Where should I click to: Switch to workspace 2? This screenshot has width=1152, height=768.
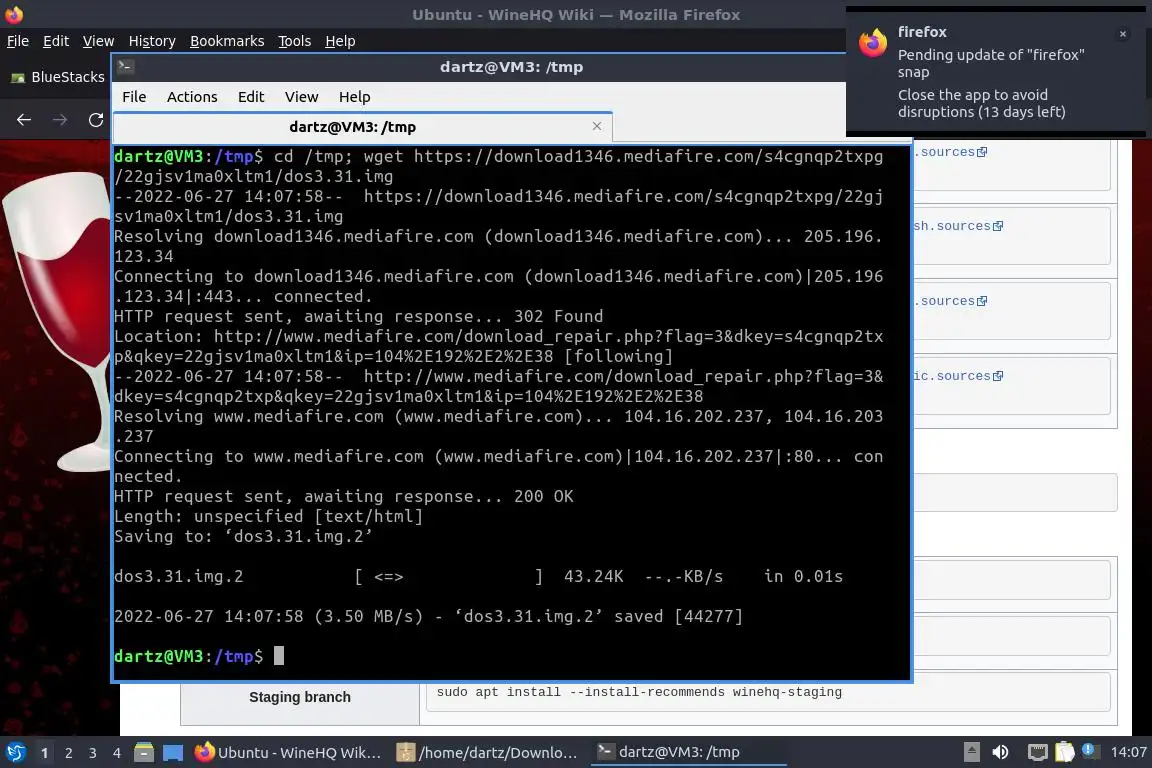(68, 753)
